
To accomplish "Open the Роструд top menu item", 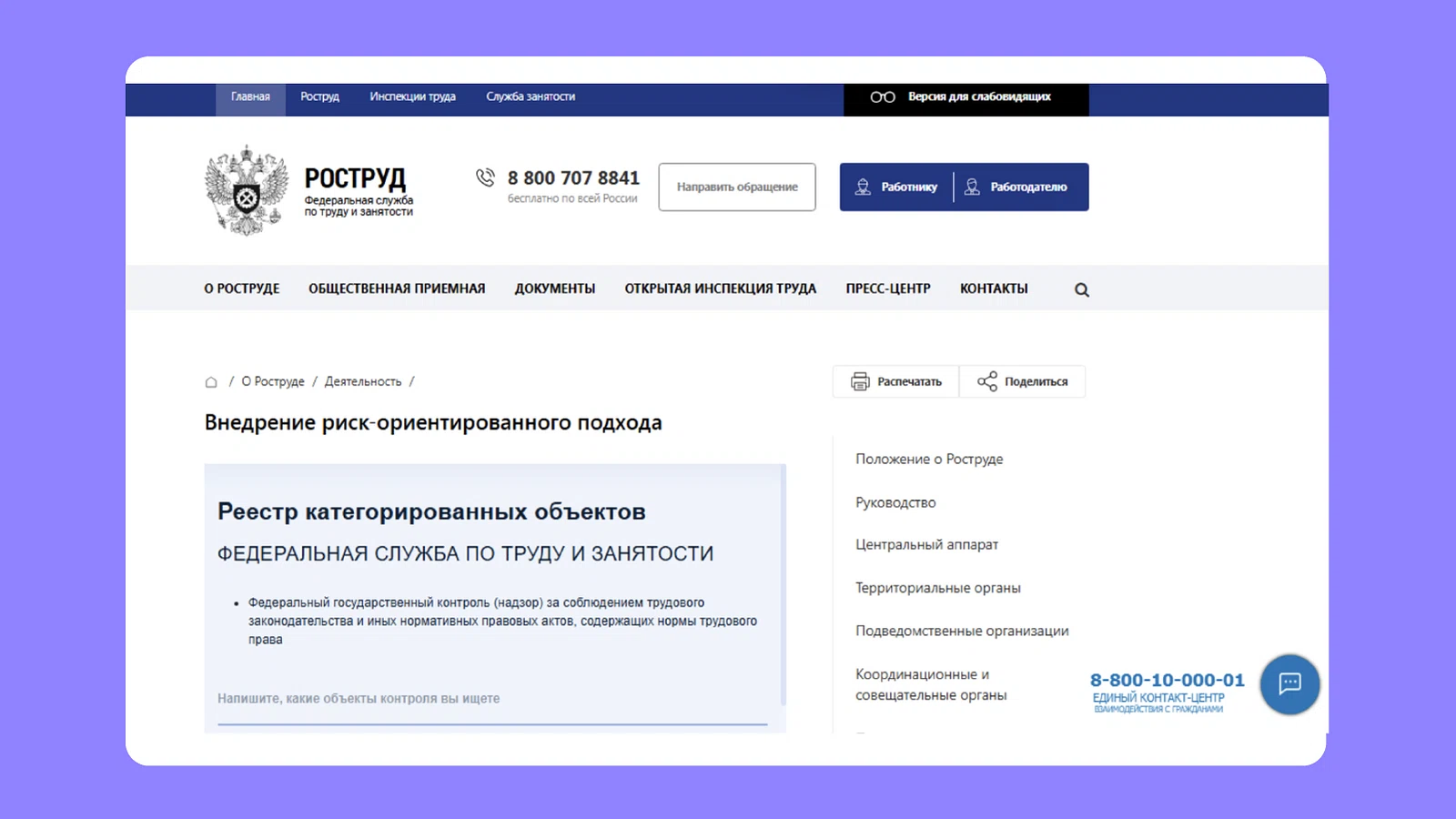I will [319, 96].
